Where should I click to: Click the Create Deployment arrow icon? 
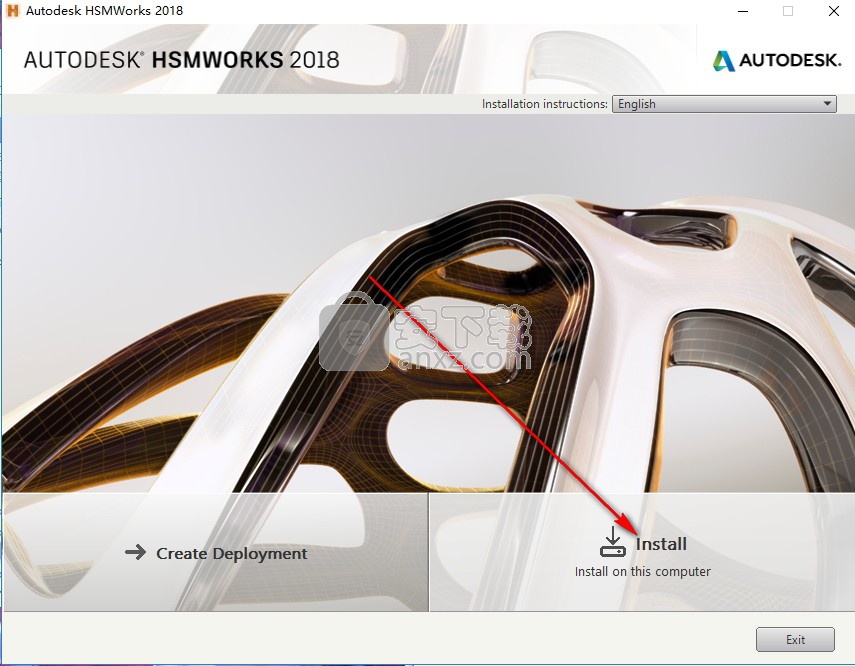[x=135, y=552]
